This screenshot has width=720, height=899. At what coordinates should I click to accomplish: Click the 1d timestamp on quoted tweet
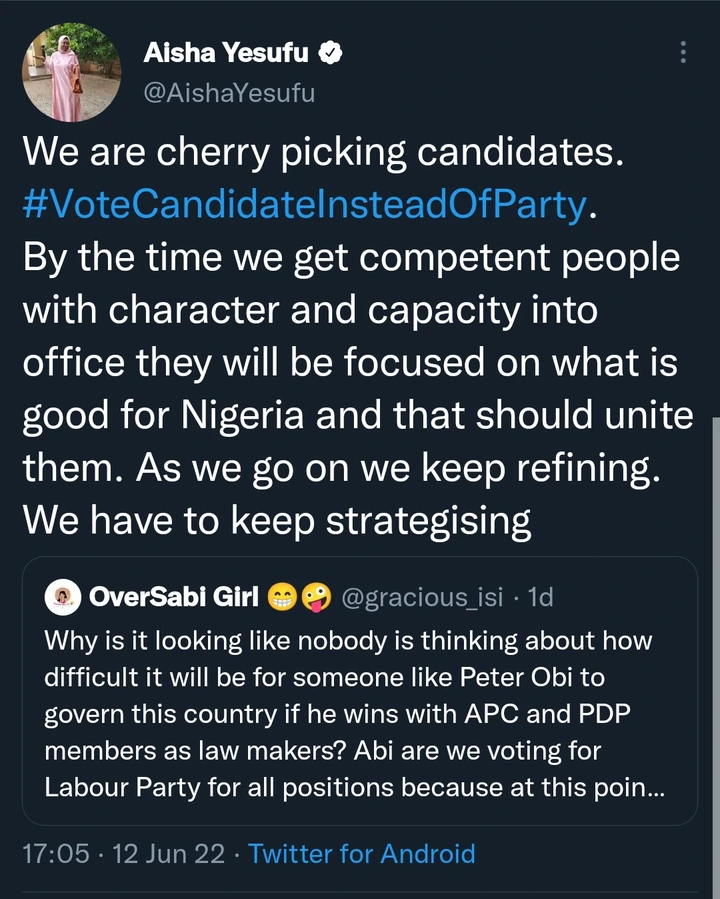pyautogui.click(x=540, y=597)
